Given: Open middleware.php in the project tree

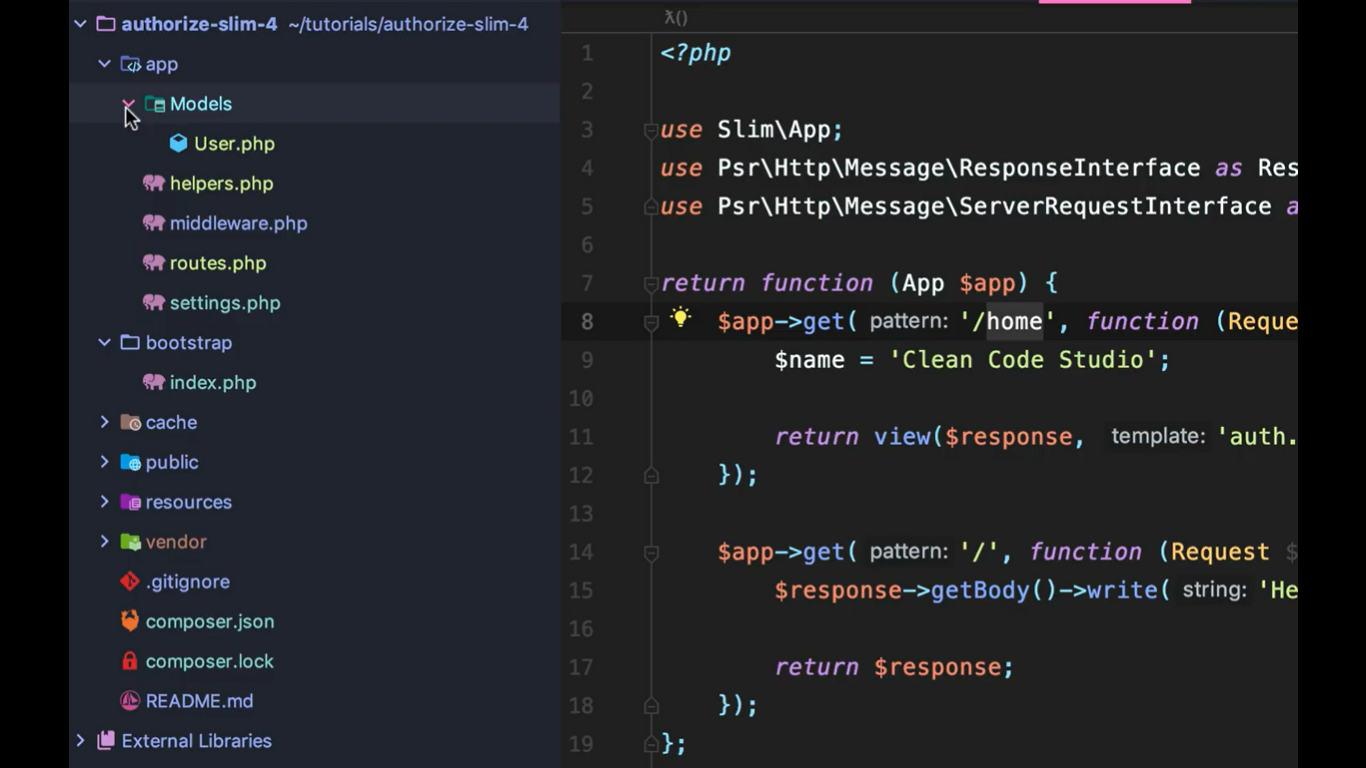Looking at the screenshot, I should pos(238,223).
